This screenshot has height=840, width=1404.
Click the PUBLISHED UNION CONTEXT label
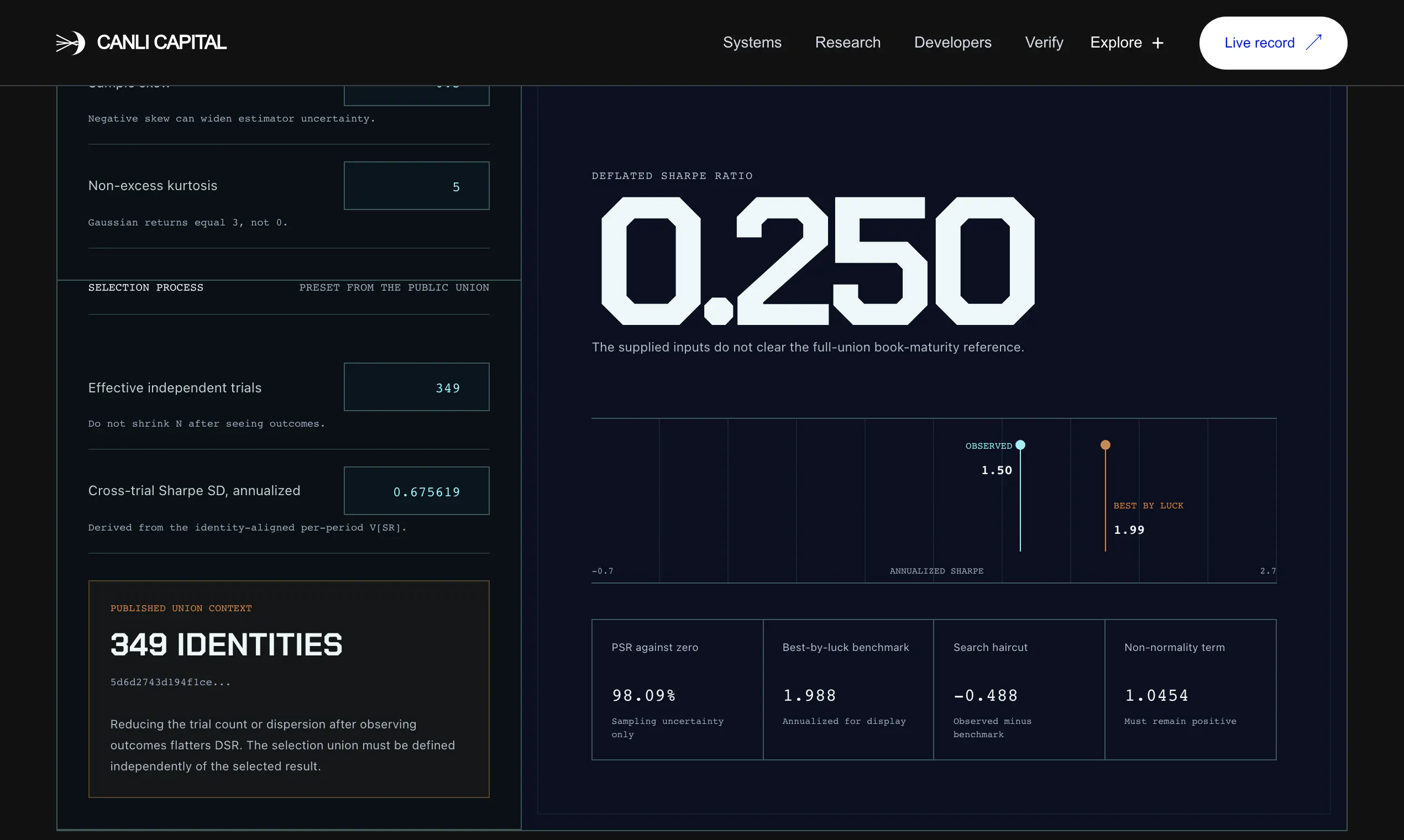pyautogui.click(x=181, y=608)
